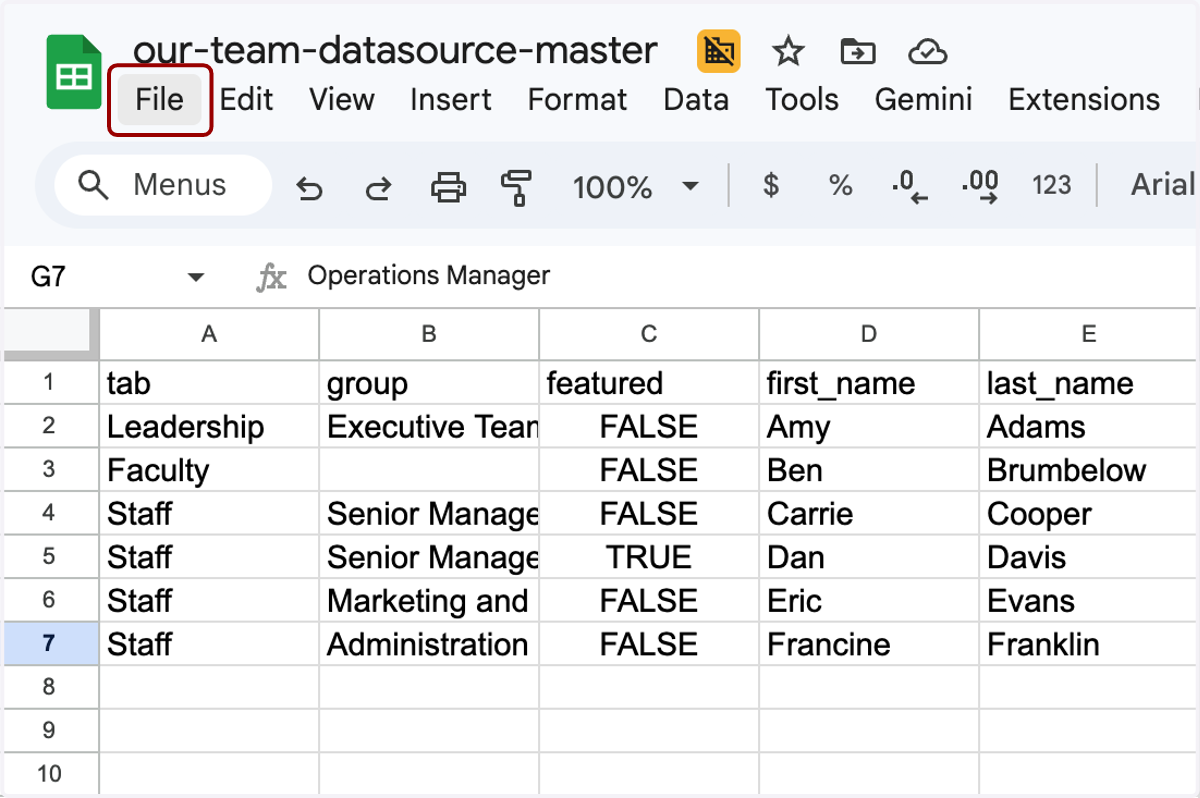Format as percent icon
This screenshot has height=798, width=1200.
click(841, 185)
